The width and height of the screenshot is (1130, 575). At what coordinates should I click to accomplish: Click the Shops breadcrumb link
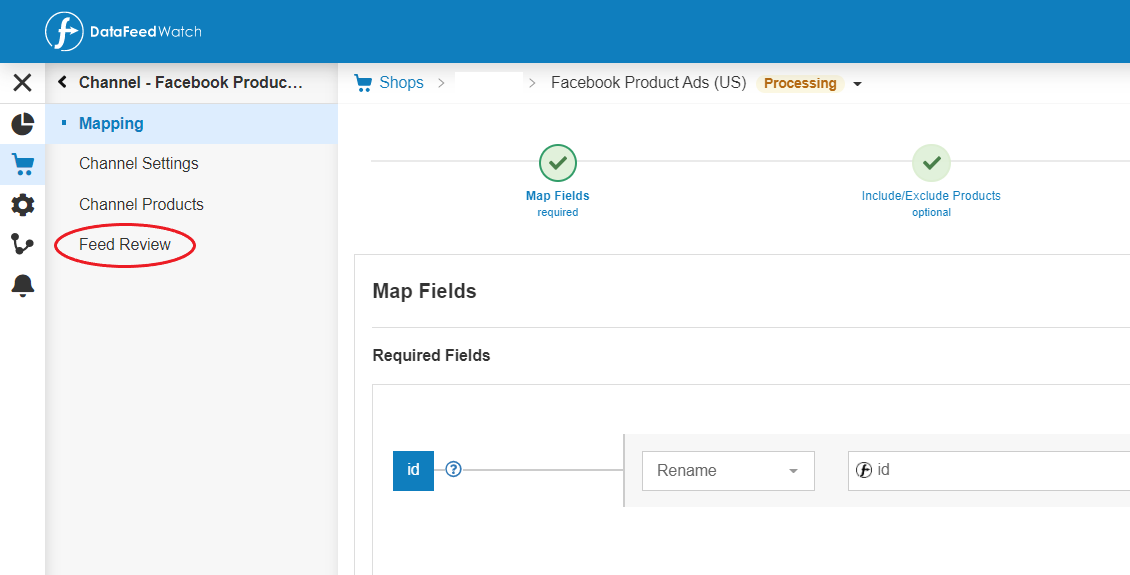tap(400, 83)
